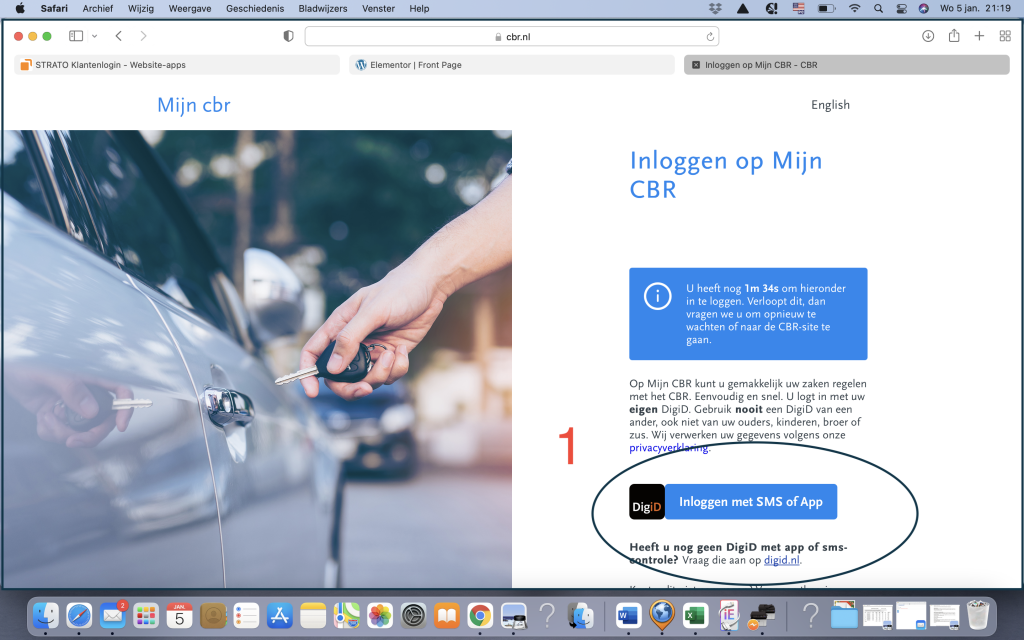Close the Inloggen op Mijn CBR tab

pos(696,65)
